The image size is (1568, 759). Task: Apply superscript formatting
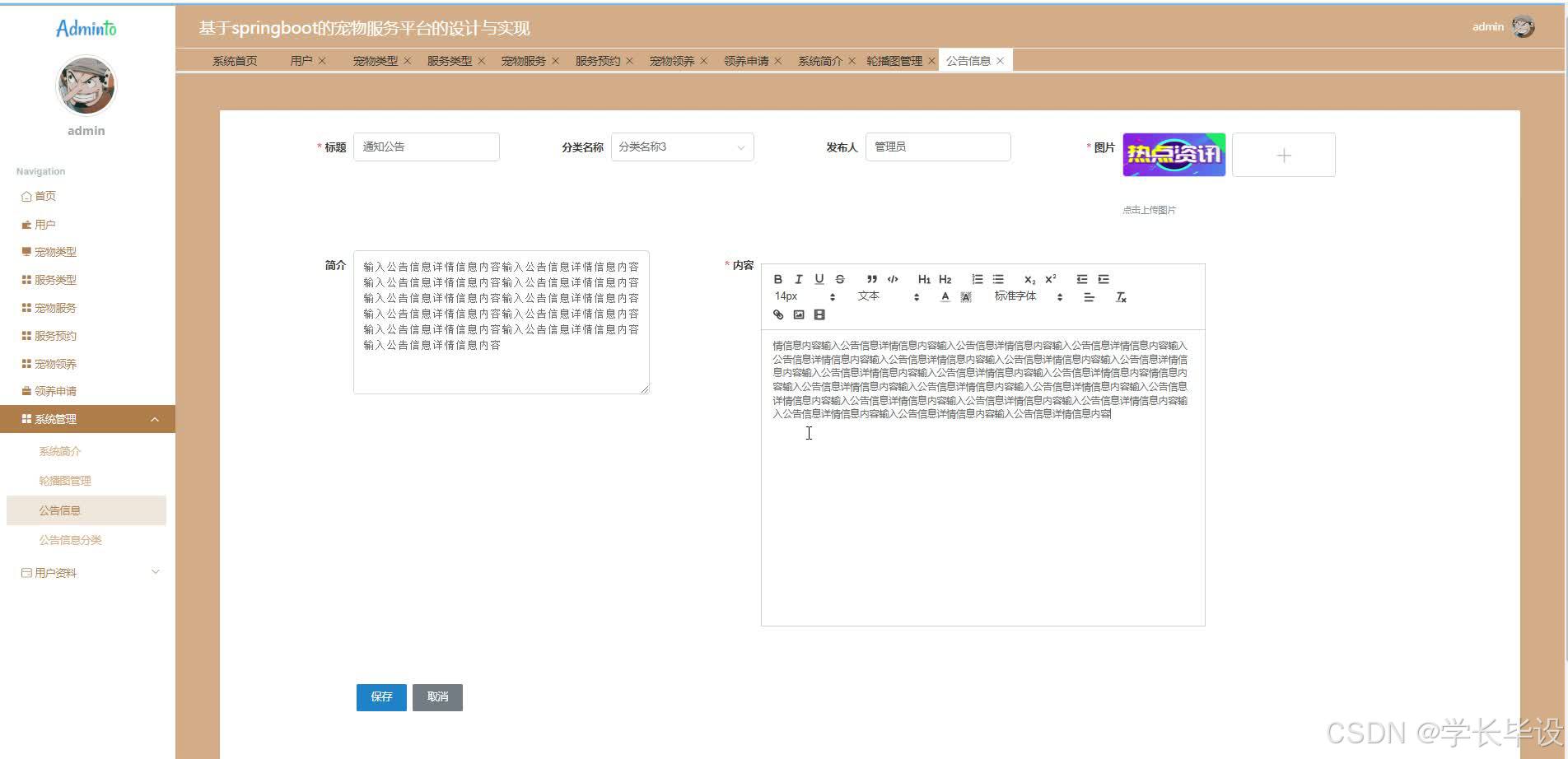click(x=1051, y=279)
